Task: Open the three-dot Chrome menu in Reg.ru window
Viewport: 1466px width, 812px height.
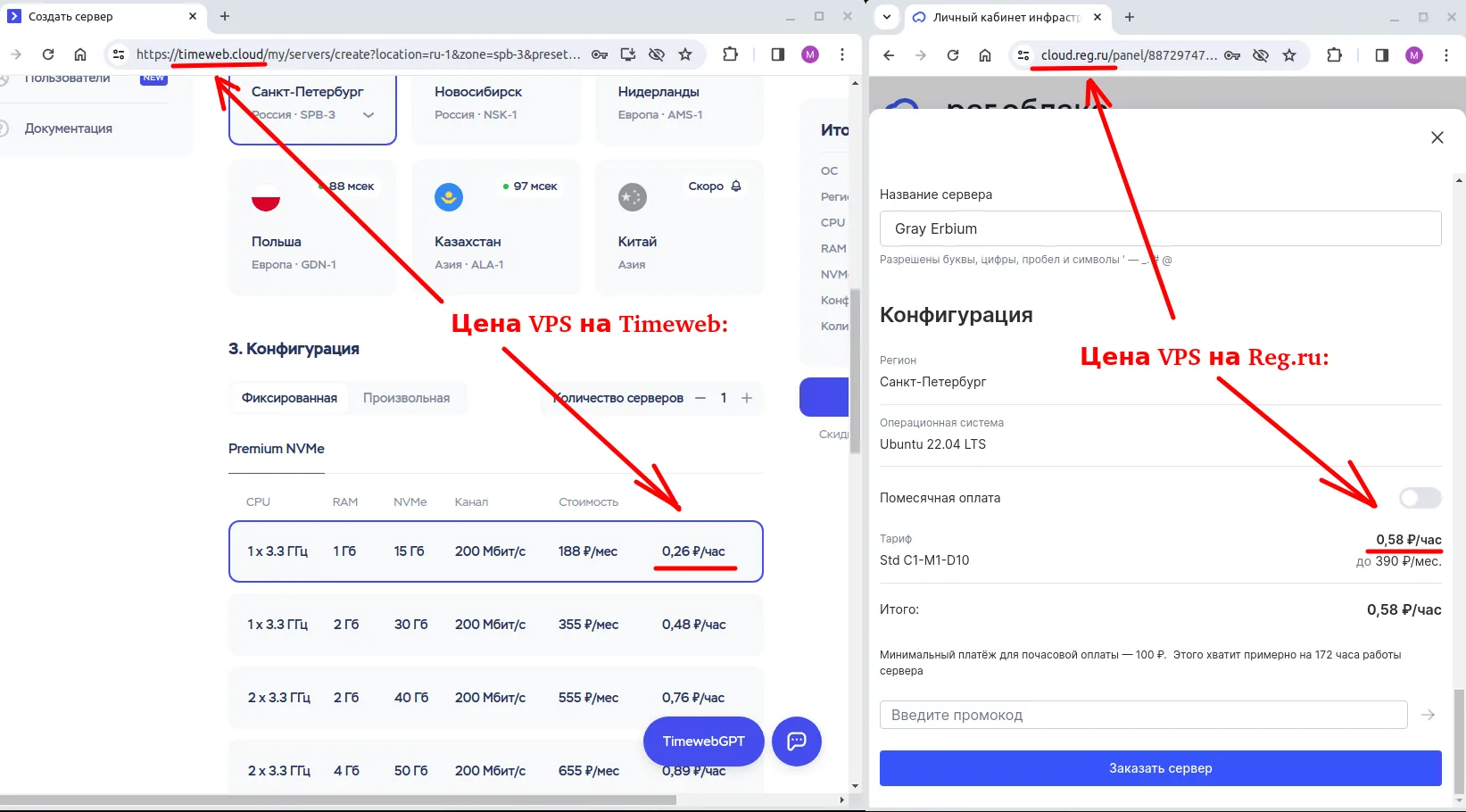Action: coord(1447,55)
